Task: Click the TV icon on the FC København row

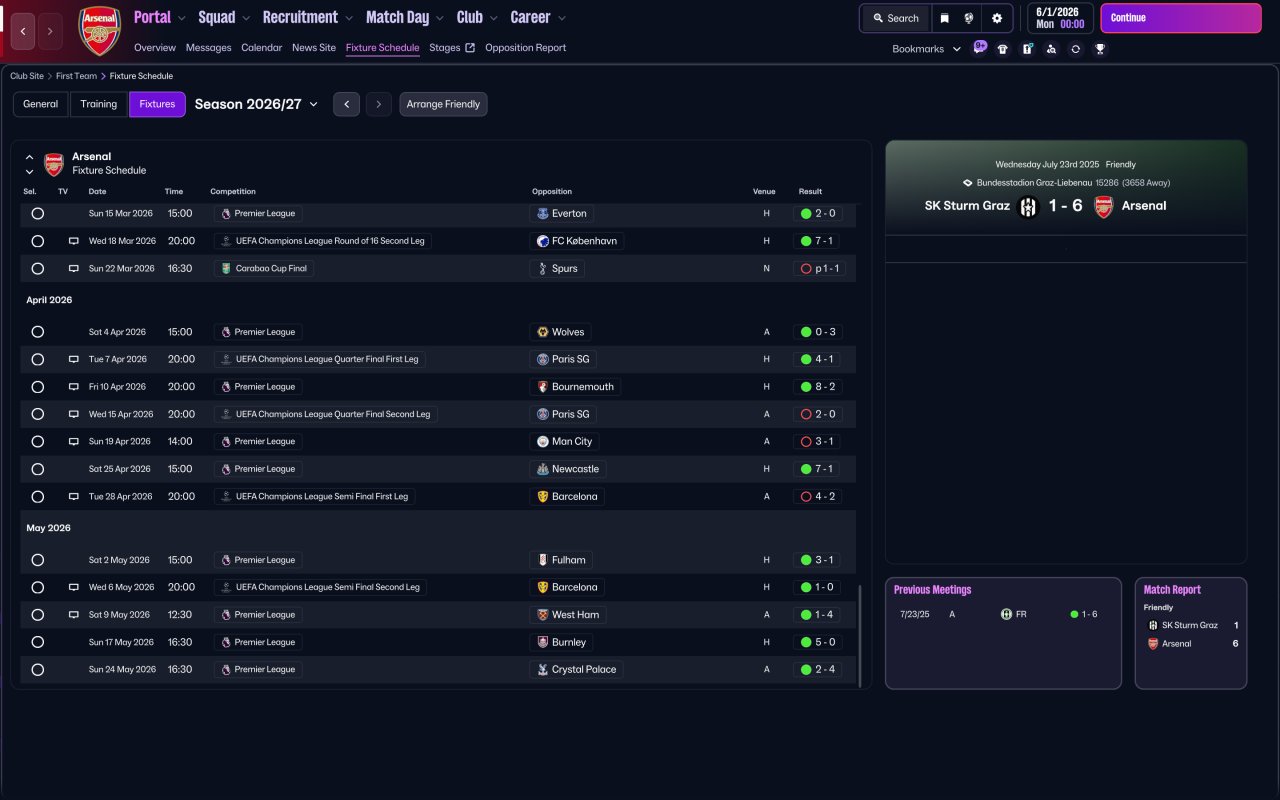Action: [73, 241]
